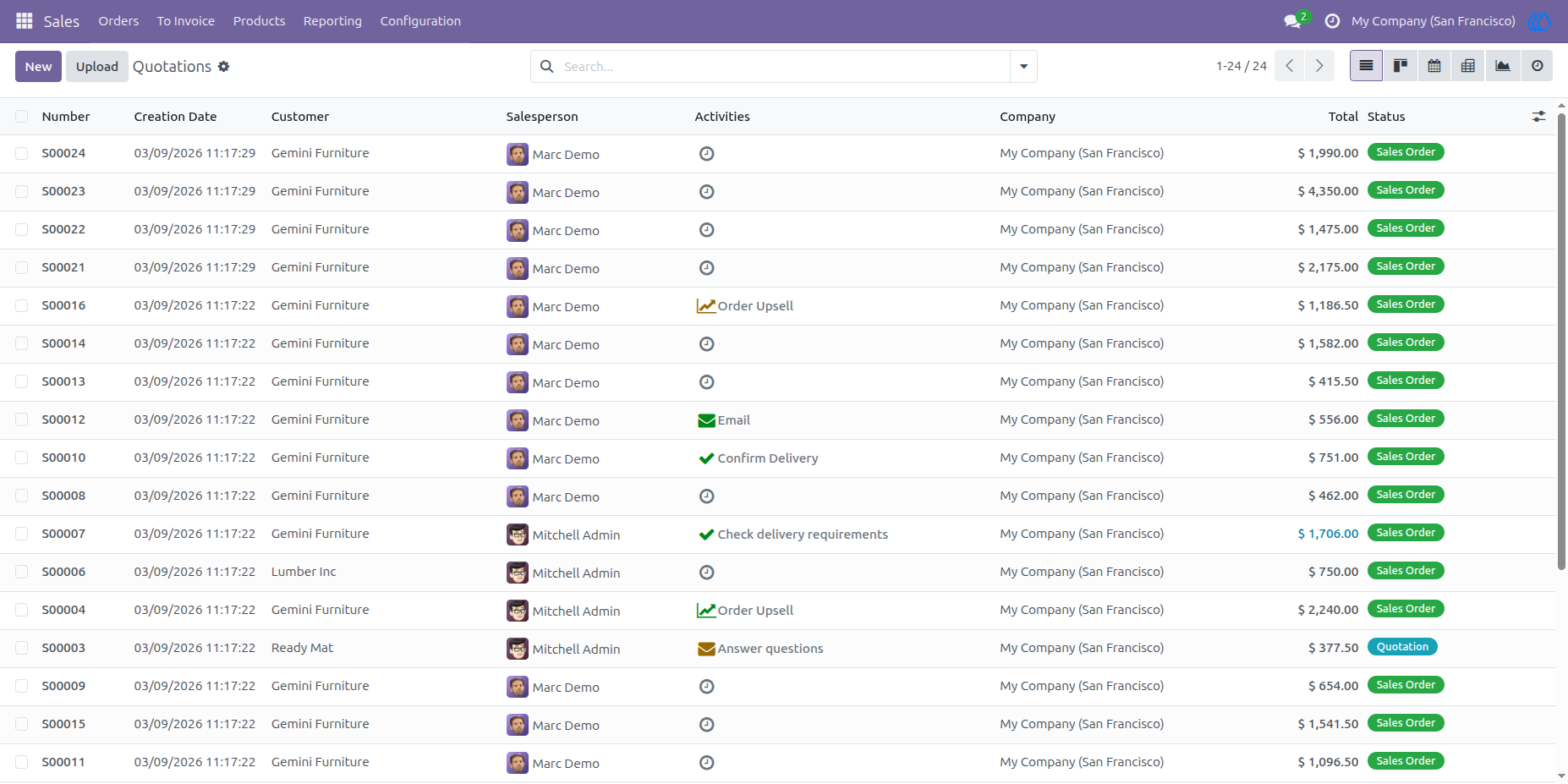
Task: Click Answer questions envelope icon for S00003
Action: (x=706, y=649)
